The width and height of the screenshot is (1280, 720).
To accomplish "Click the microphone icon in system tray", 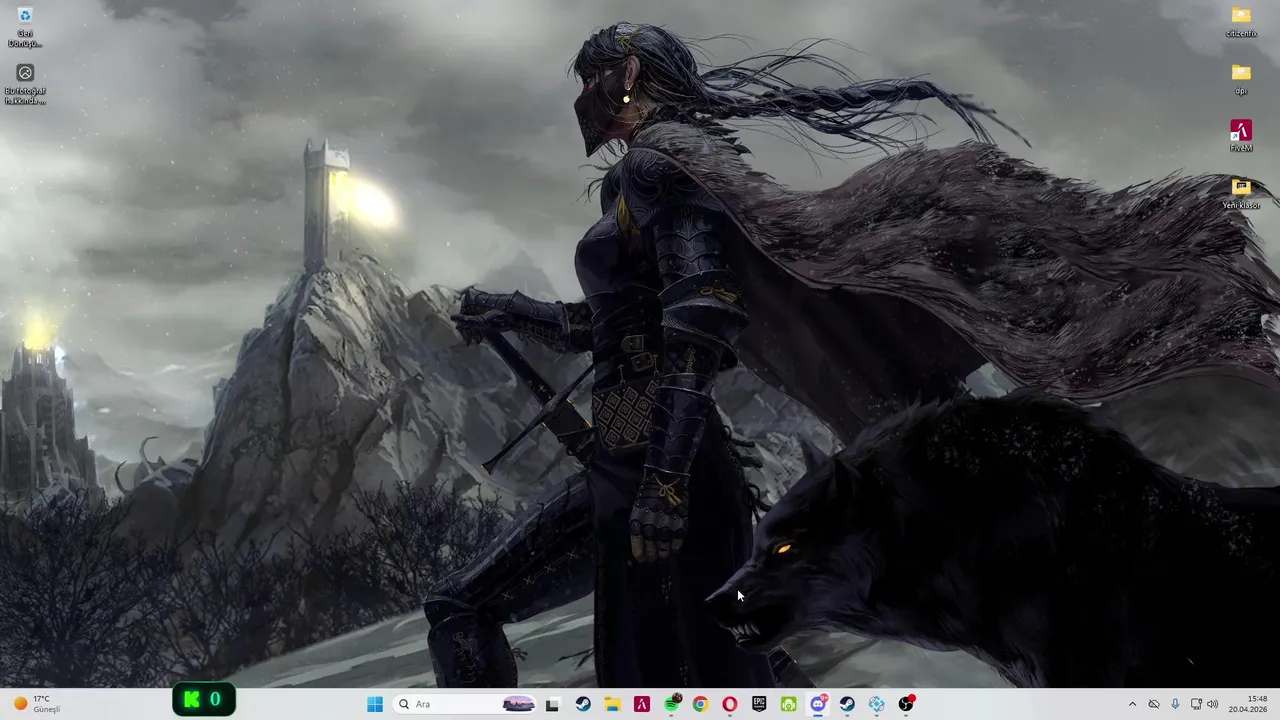I will (x=1175, y=704).
